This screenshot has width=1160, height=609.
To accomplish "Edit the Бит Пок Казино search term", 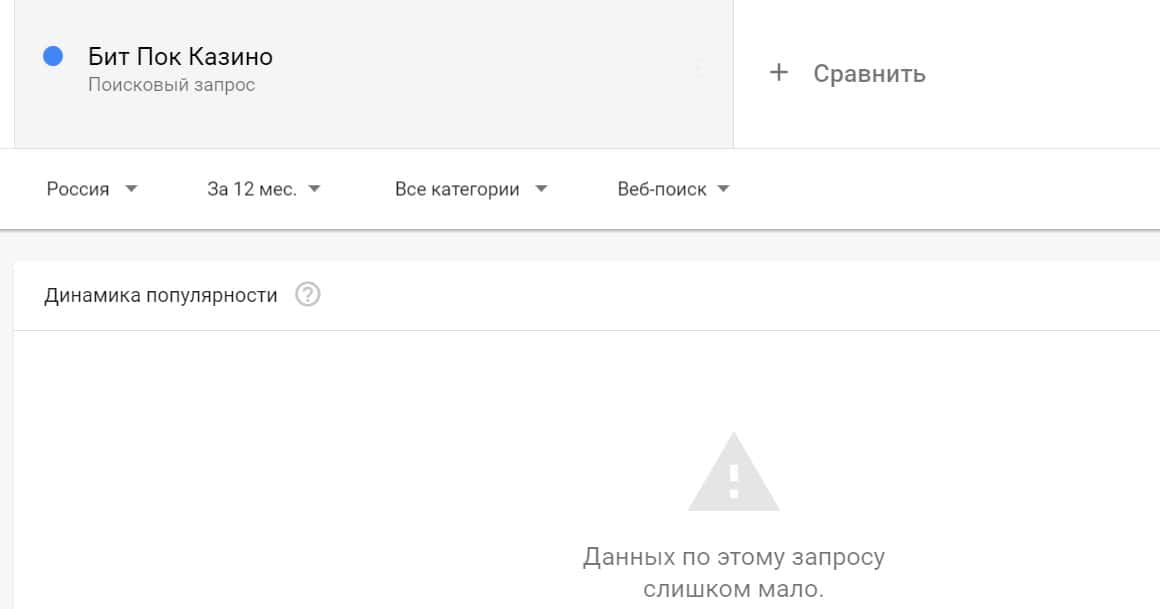I will click(180, 57).
